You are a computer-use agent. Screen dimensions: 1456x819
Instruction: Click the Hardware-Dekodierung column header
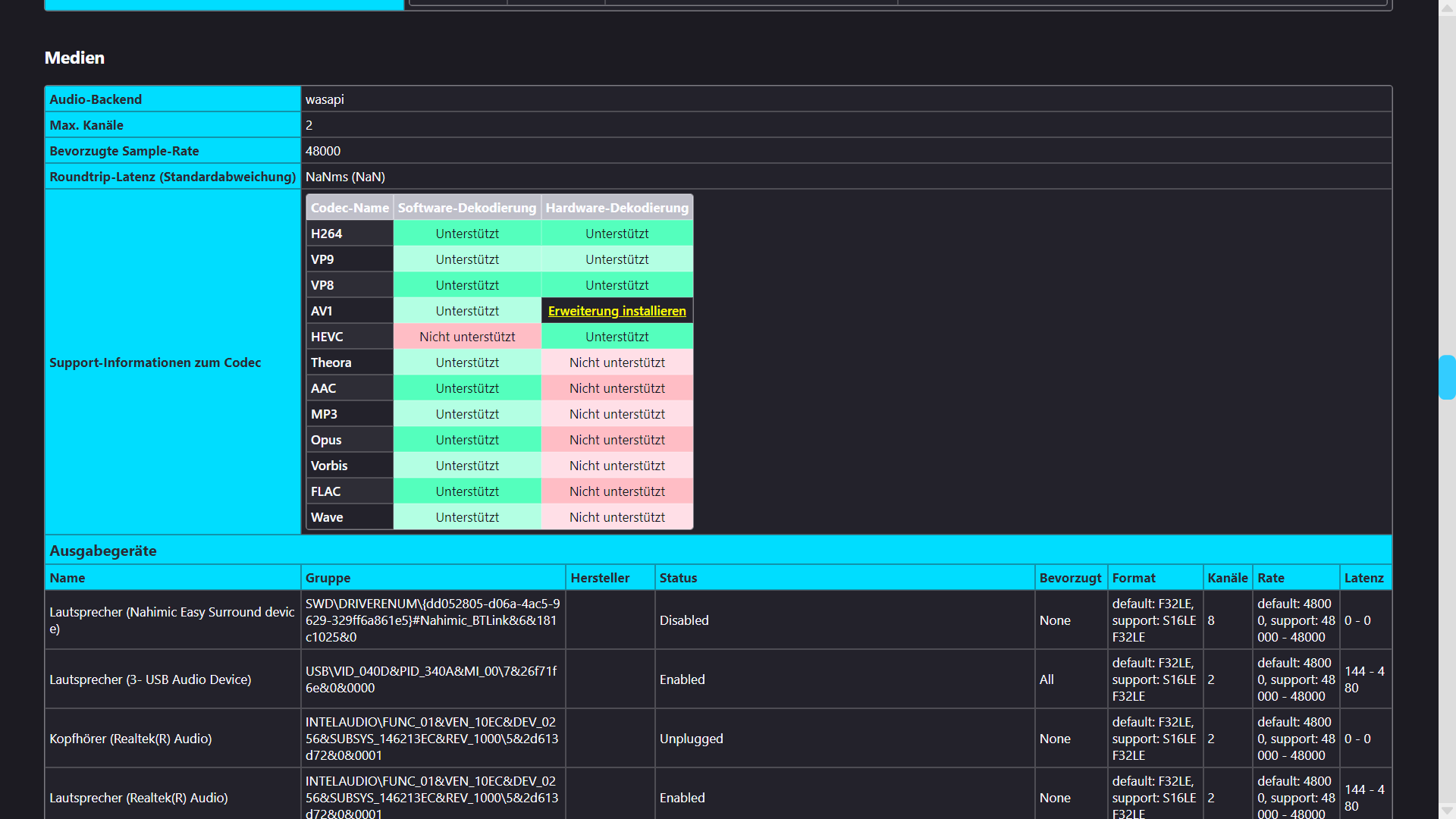pyautogui.click(x=617, y=208)
